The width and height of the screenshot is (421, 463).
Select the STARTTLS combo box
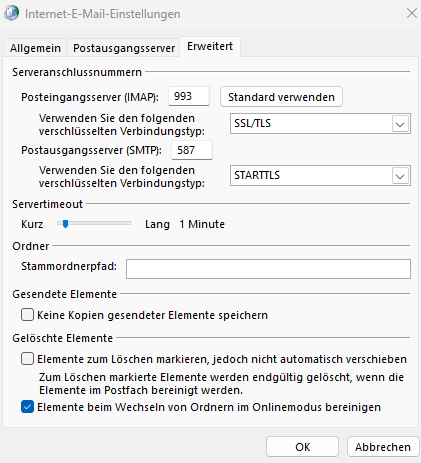tap(320, 176)
